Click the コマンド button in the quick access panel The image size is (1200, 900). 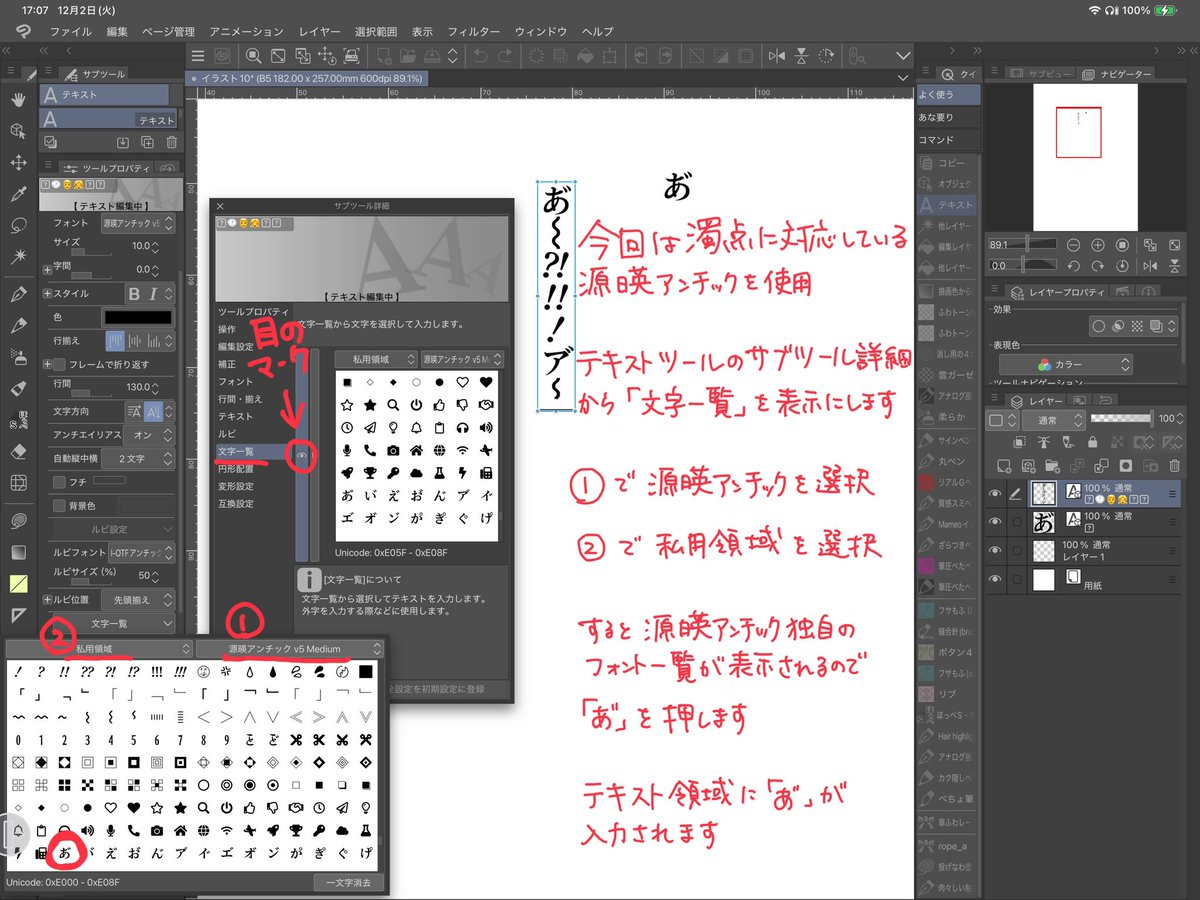pos(945,139)
